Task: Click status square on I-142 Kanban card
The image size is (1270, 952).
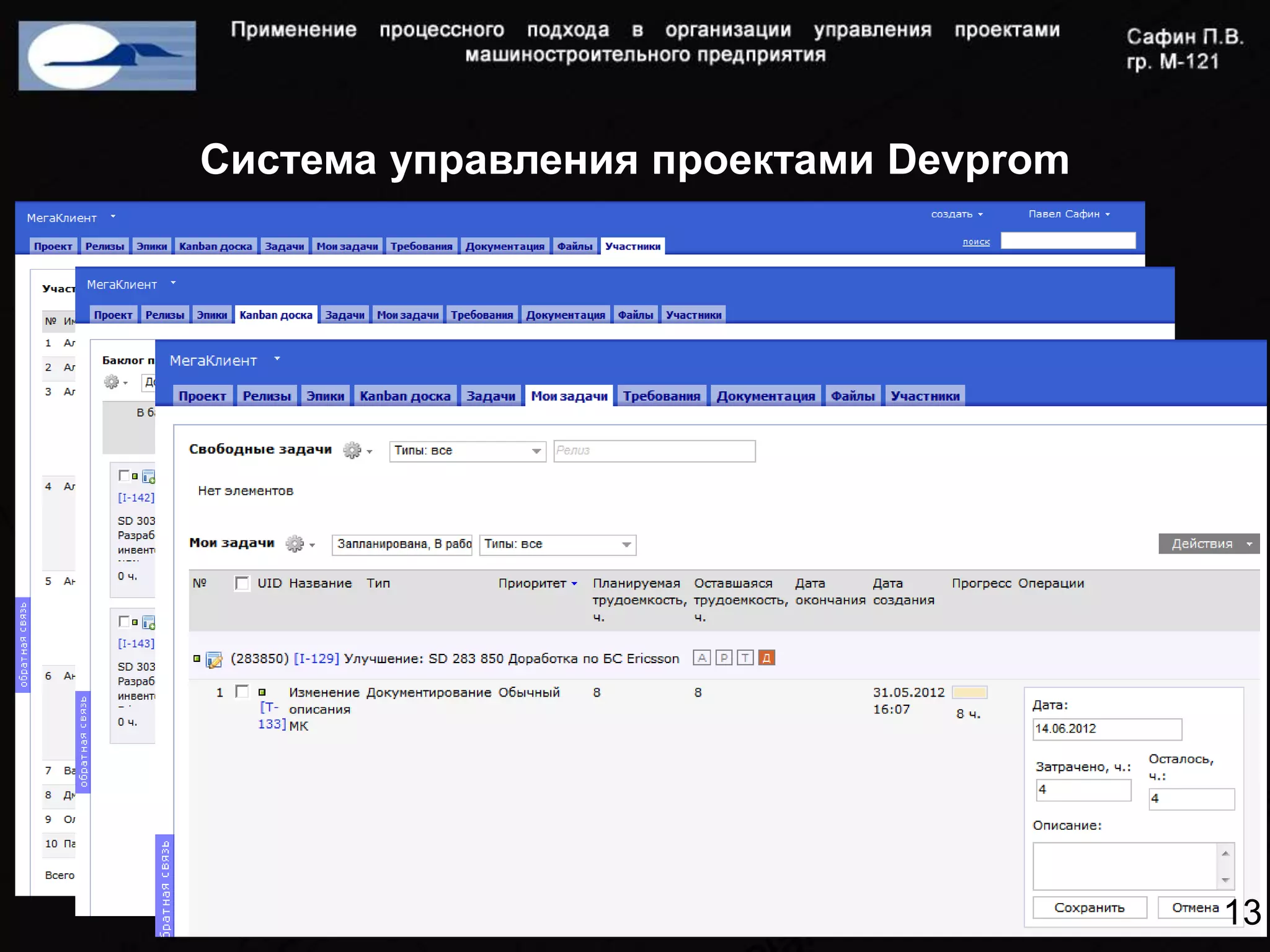Action: pos(135,476)
